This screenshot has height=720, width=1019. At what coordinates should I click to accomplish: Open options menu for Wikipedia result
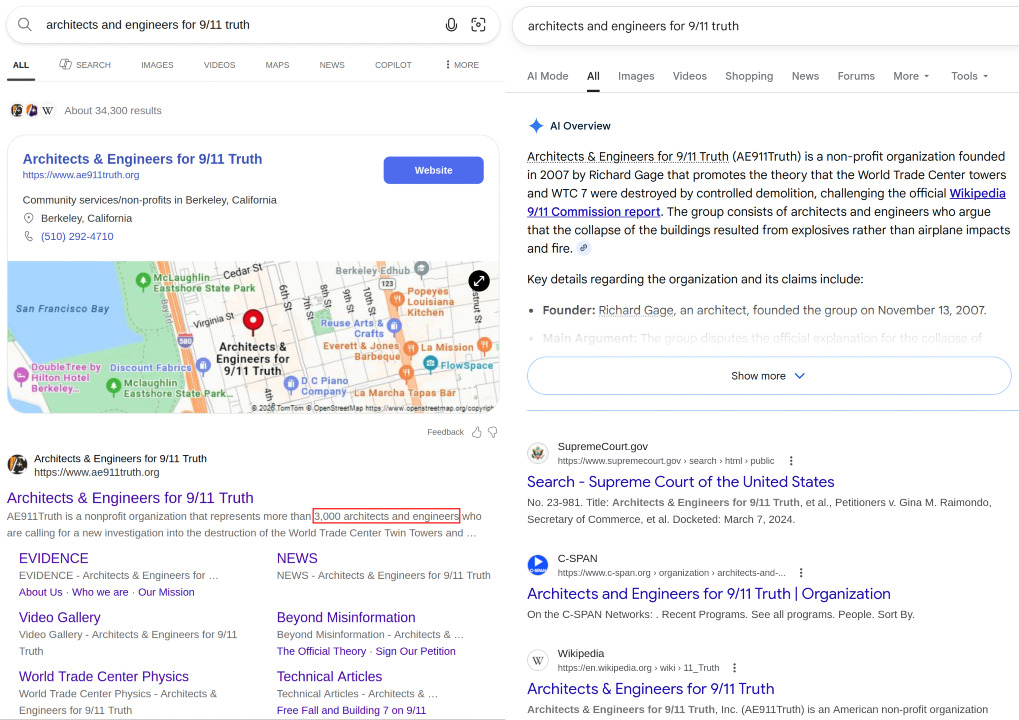tap(734, 667)
